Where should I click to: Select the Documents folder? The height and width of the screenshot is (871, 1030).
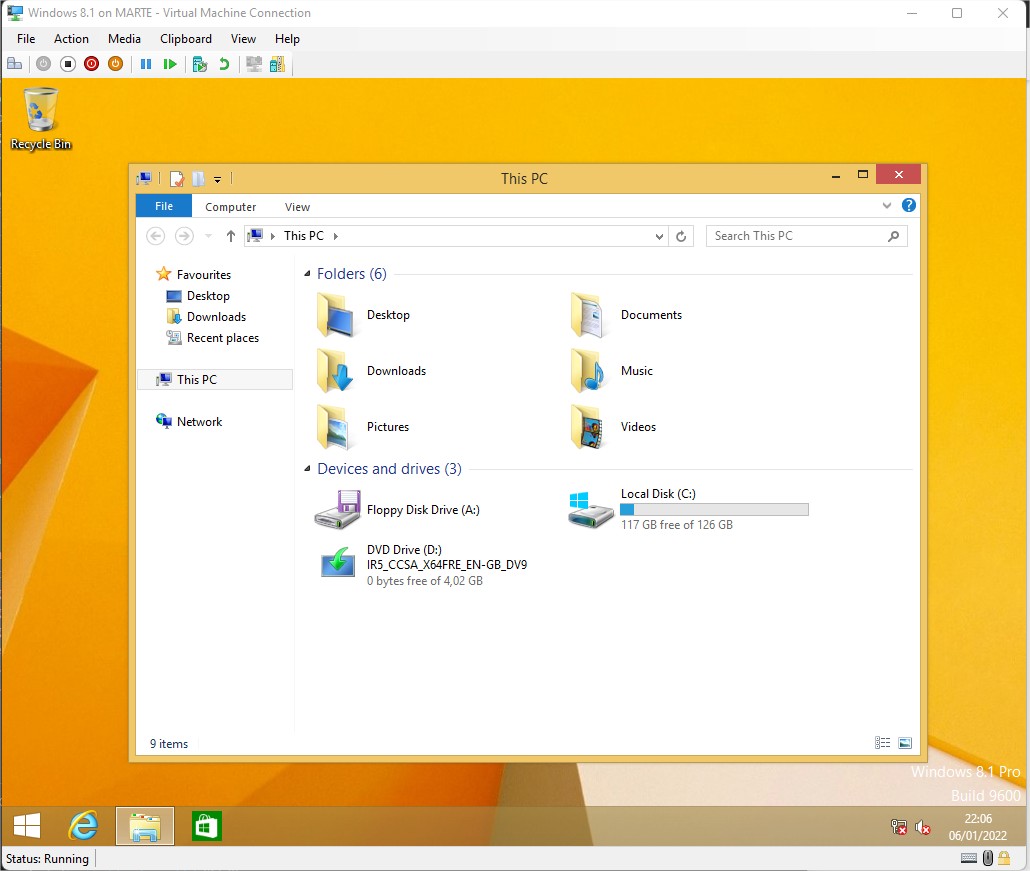click(627, 315)
